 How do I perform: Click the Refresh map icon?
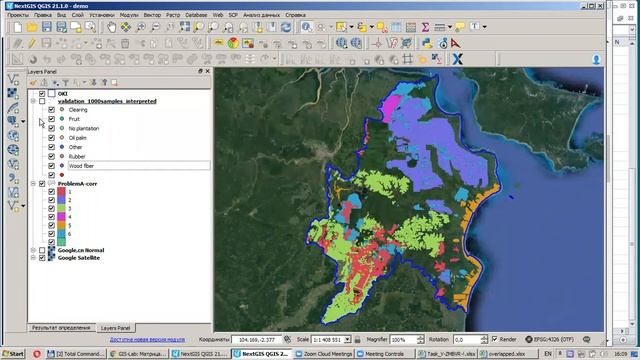pyautogui.click(x=286, y=27)
